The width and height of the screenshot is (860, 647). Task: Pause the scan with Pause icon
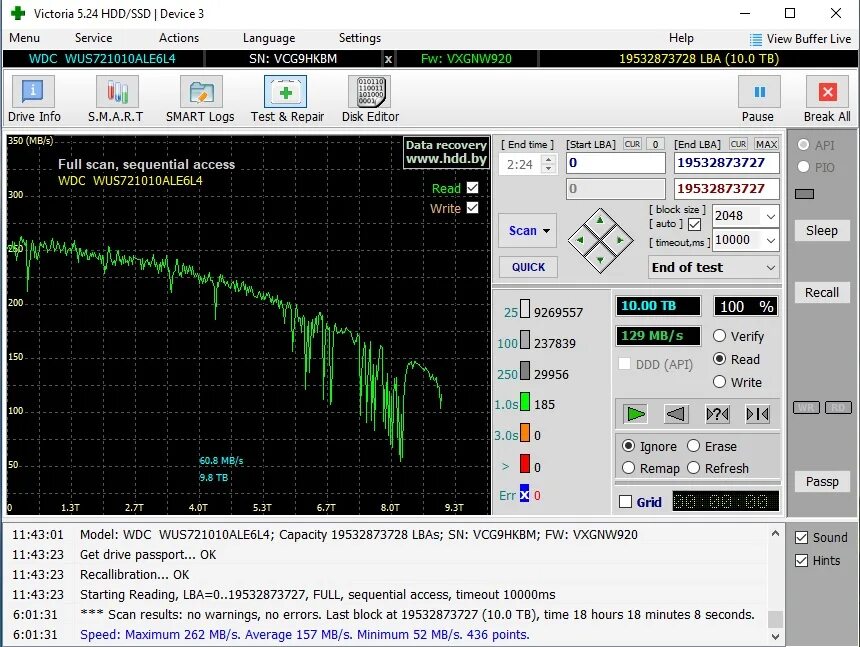tap(759, 92)
